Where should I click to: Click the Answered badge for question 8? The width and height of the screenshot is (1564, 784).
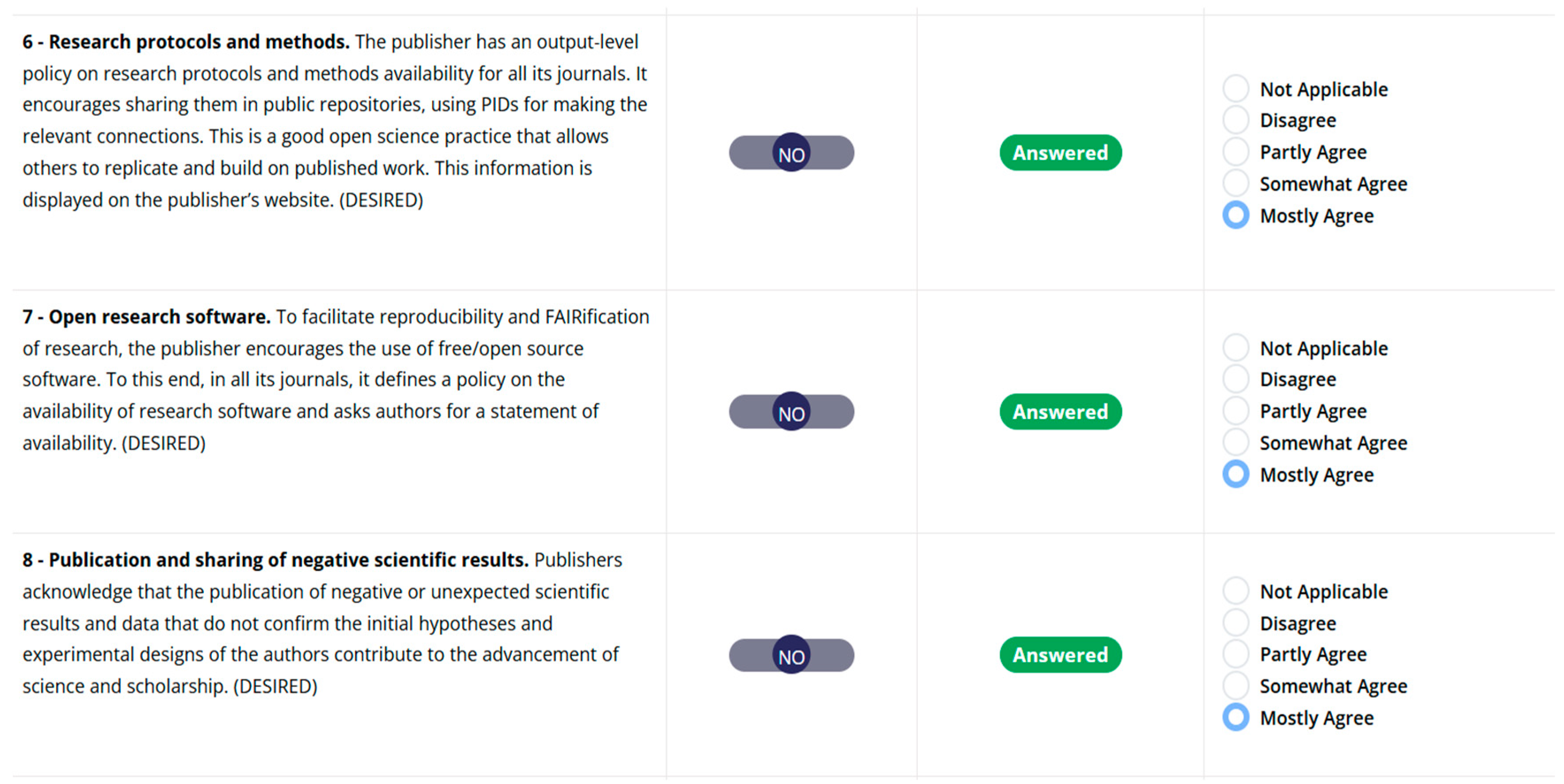coord(1060,655)
